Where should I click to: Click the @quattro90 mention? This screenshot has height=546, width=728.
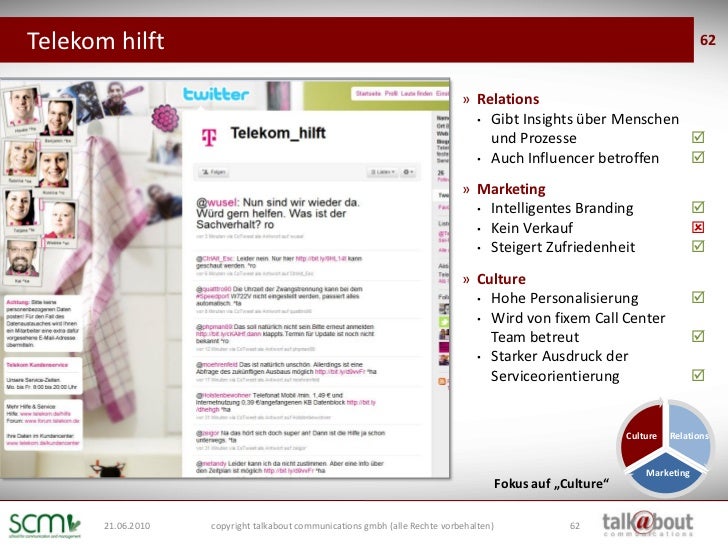(x=214, y=289)
